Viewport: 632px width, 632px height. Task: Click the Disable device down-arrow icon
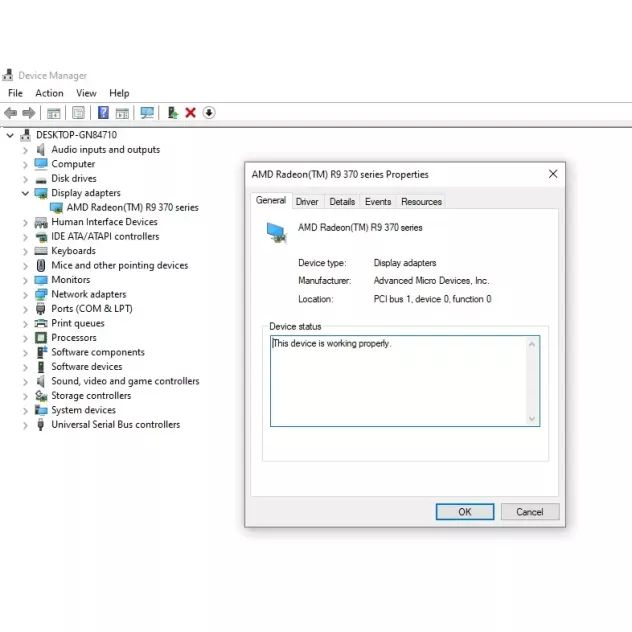pyautogui.click(x=208, y=113)
